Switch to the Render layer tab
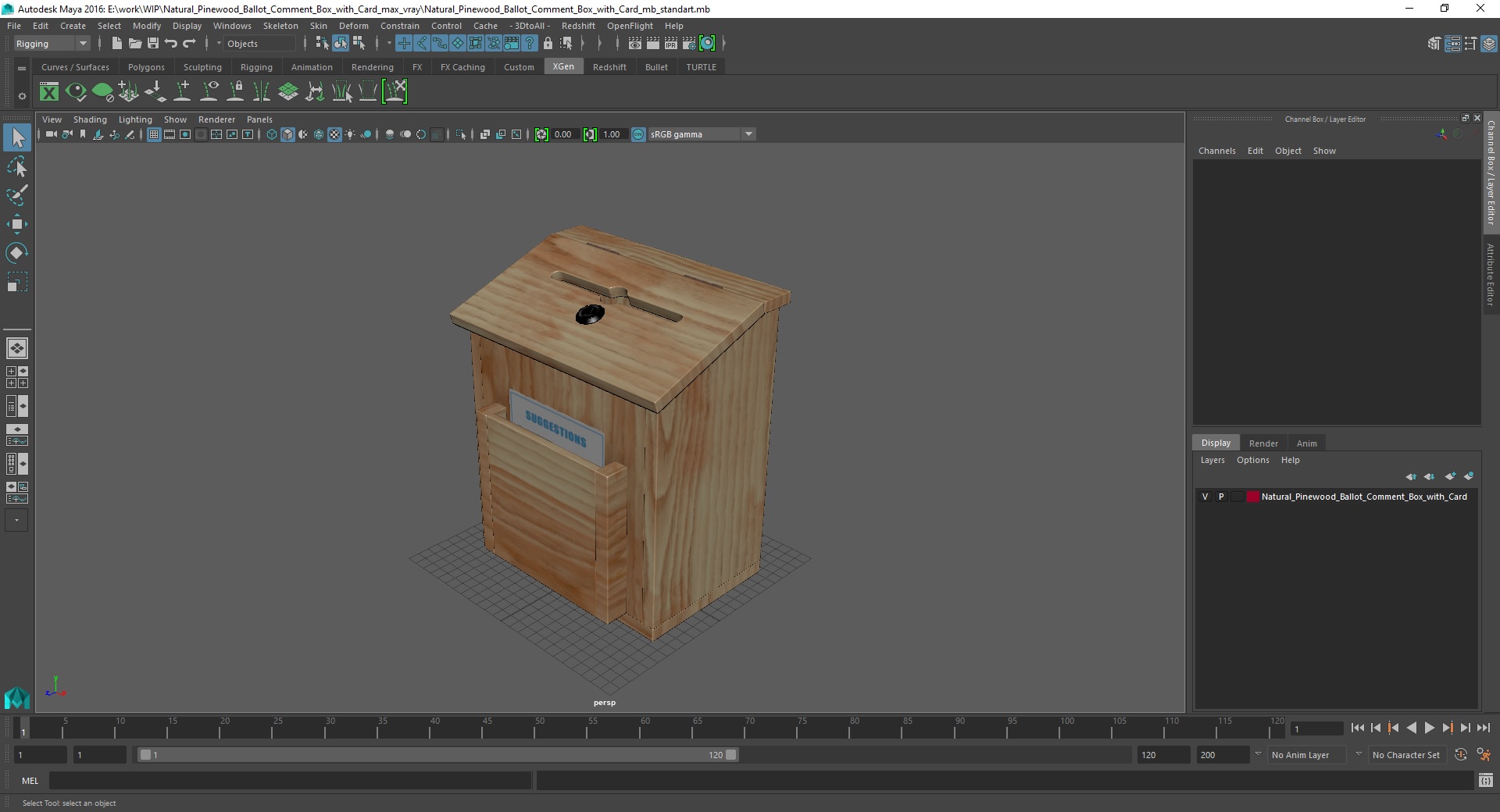This screenshot has height=812, width=1500. (x=1263, y=443)
